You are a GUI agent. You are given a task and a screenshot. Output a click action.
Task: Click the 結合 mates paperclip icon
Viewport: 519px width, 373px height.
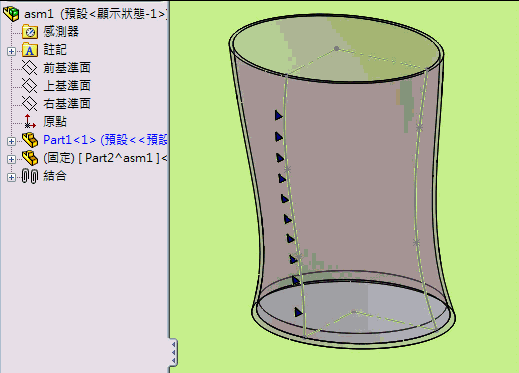coord(30,176)
